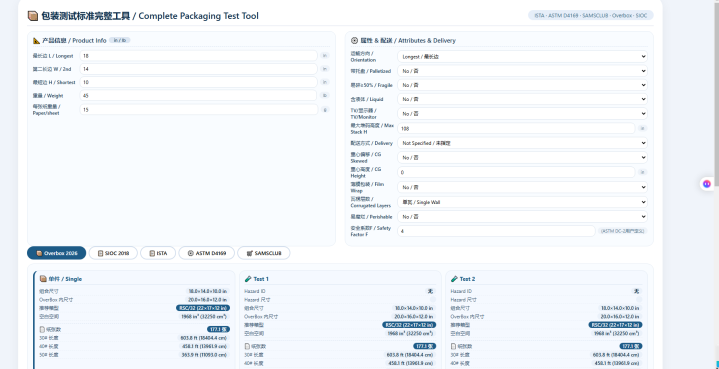The width and height of the screenshot is (719, 369).
Task: Switch to the ASTM D4169 tab
Action: point(206,253)
